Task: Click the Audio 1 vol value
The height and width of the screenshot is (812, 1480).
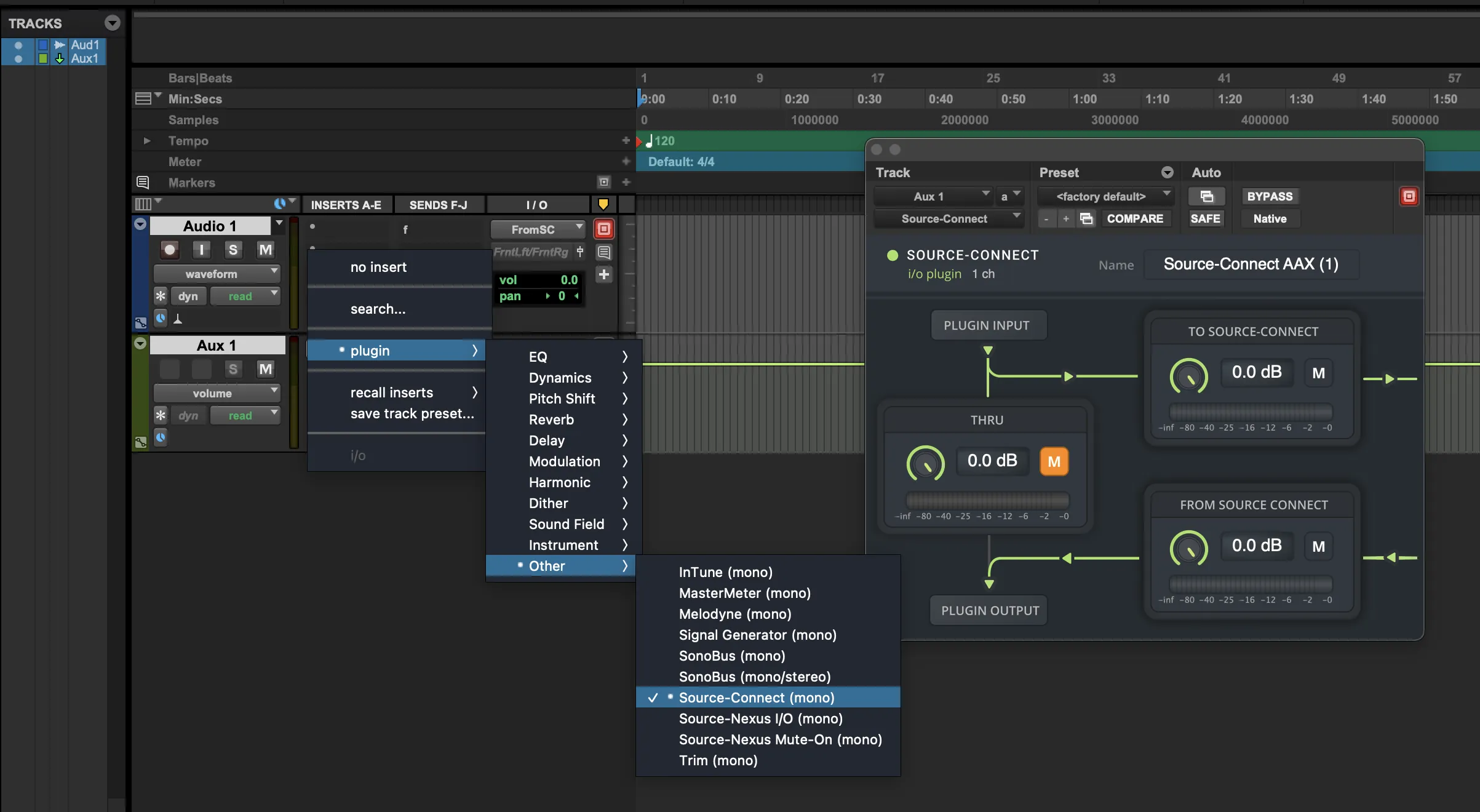Action: tap(569, 280)
